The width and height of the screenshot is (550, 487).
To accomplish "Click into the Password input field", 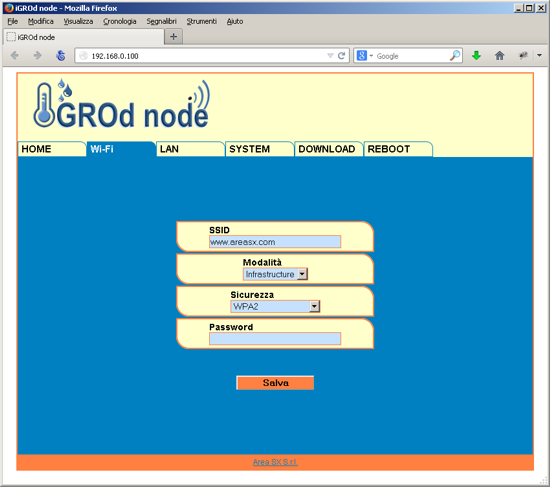I will click(275, 339).
